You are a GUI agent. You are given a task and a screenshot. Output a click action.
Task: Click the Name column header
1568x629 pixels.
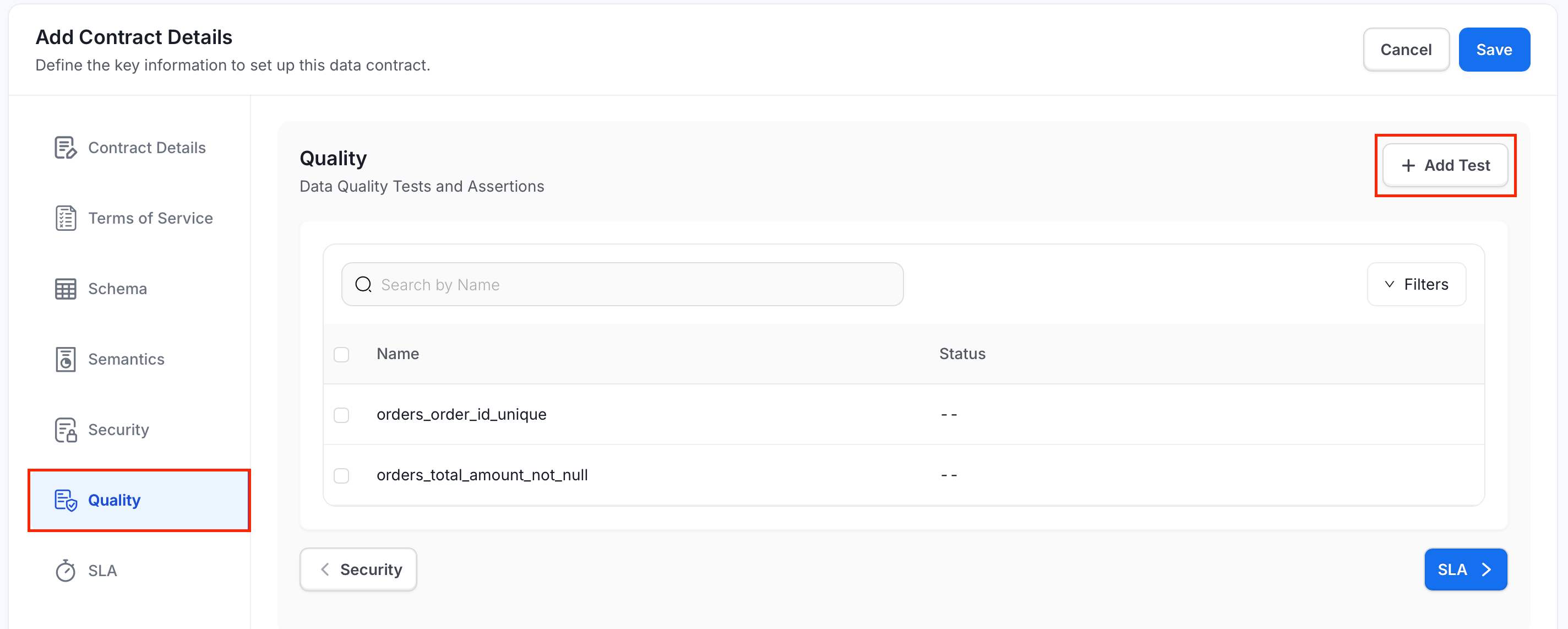point(398,354)
